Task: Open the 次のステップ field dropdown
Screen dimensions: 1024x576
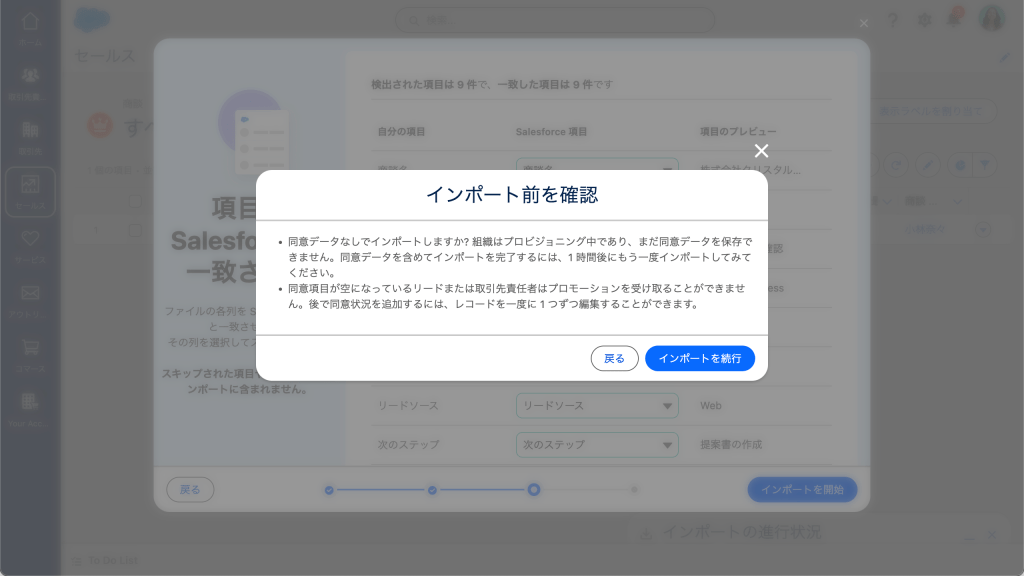Action: tap(597, 445)
